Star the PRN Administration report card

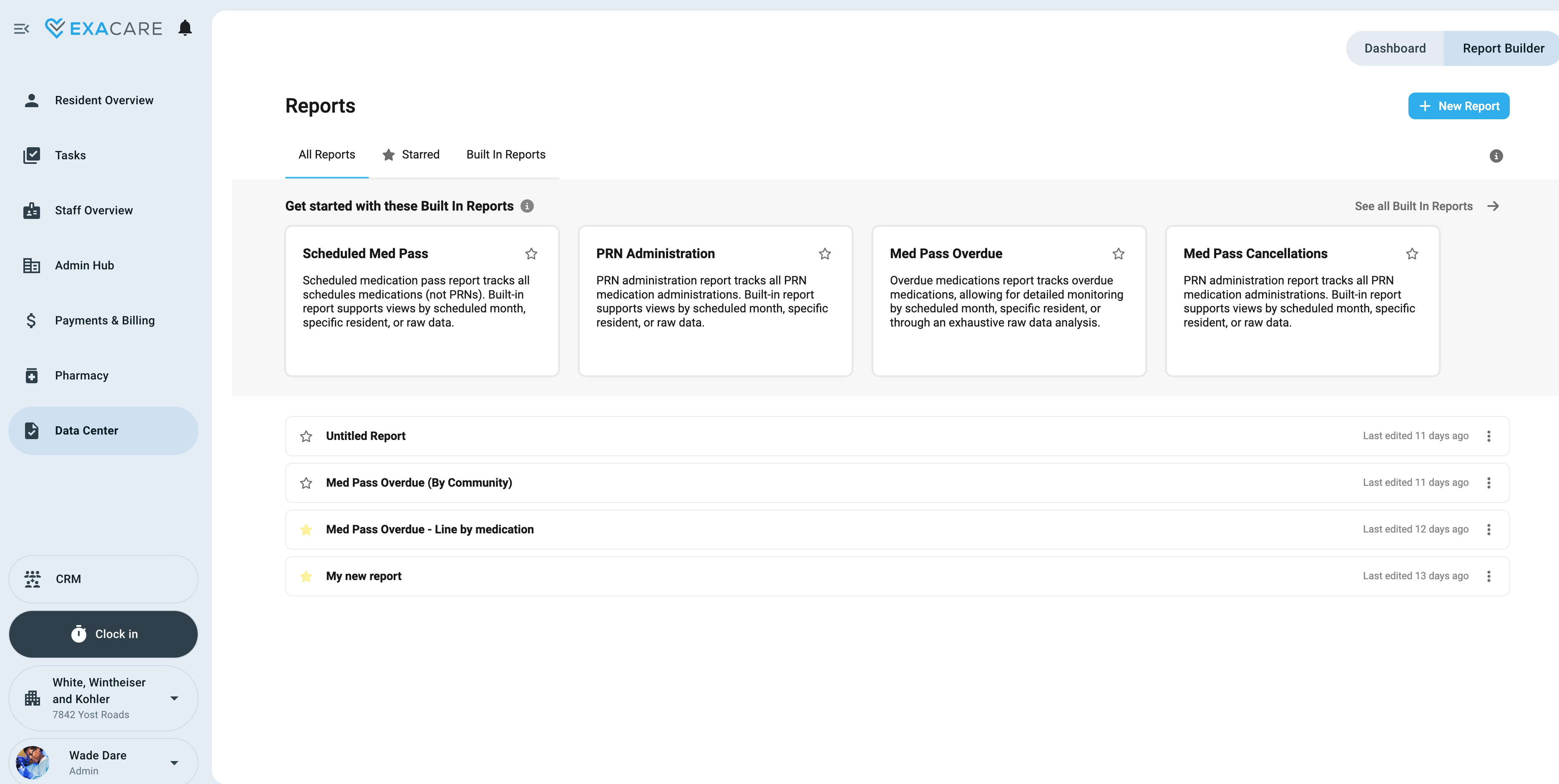(x=825, y=254)
